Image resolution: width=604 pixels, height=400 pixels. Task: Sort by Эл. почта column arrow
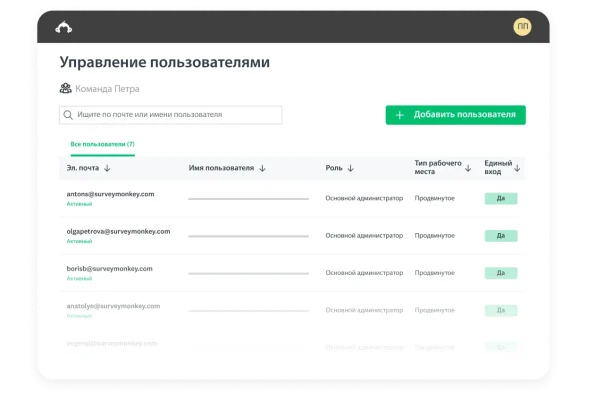(x=107, y=168)
